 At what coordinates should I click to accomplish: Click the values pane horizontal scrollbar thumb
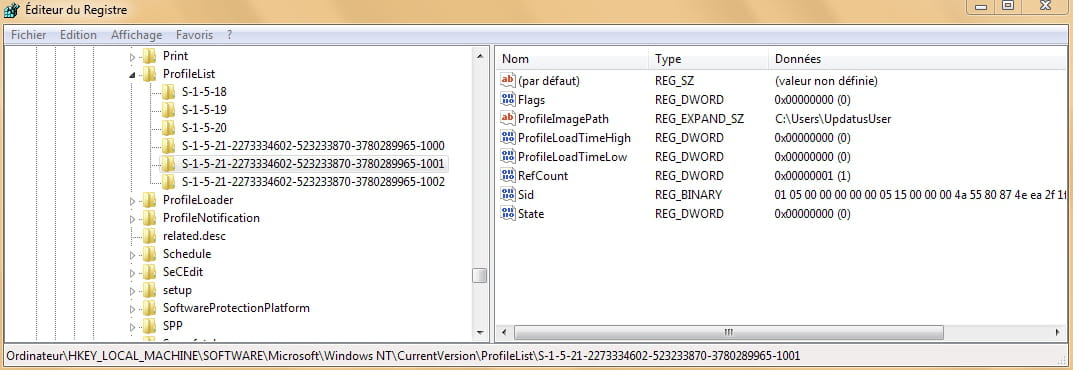point(729,332)
